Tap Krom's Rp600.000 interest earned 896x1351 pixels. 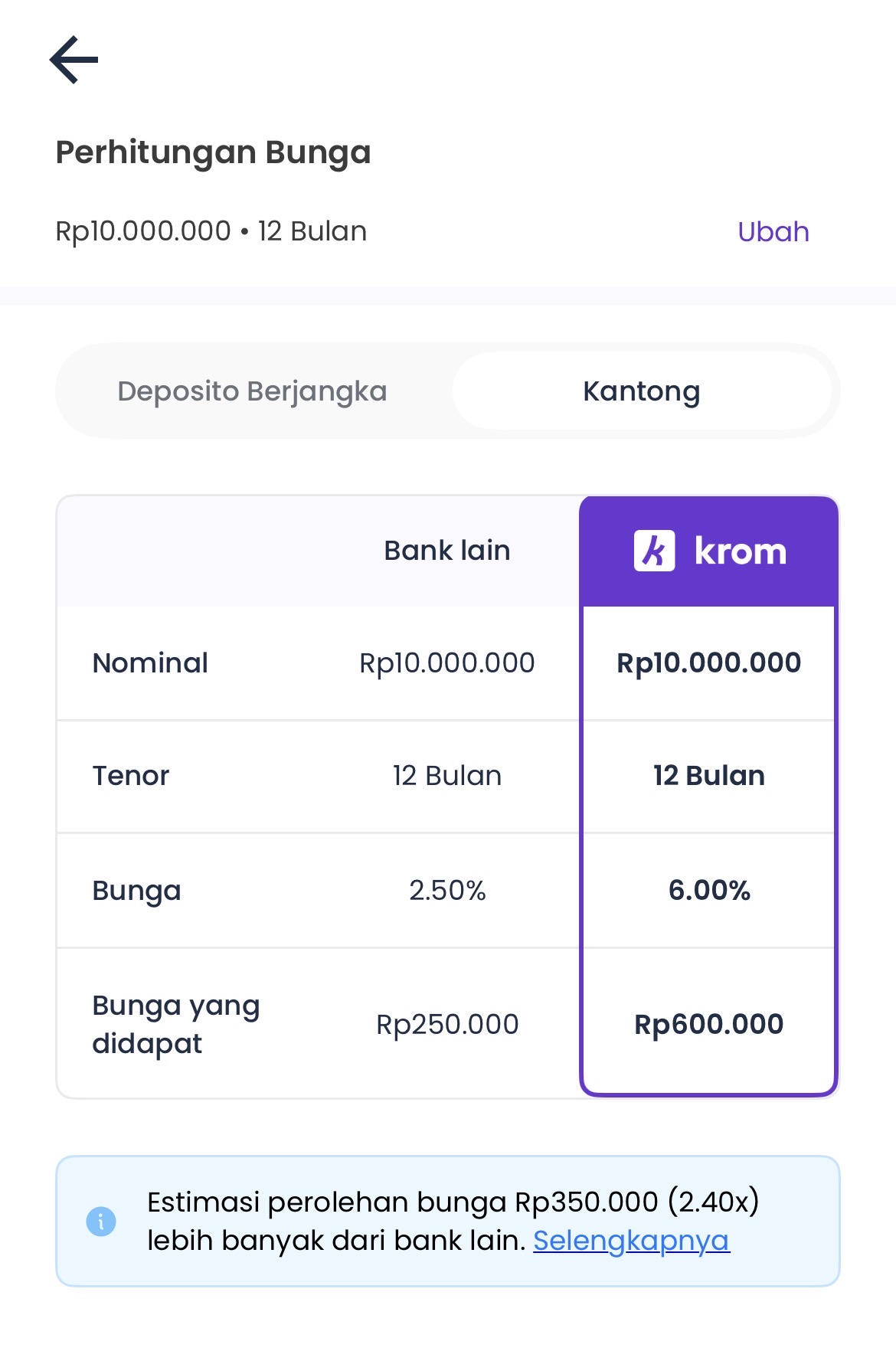click(709, 1024)
